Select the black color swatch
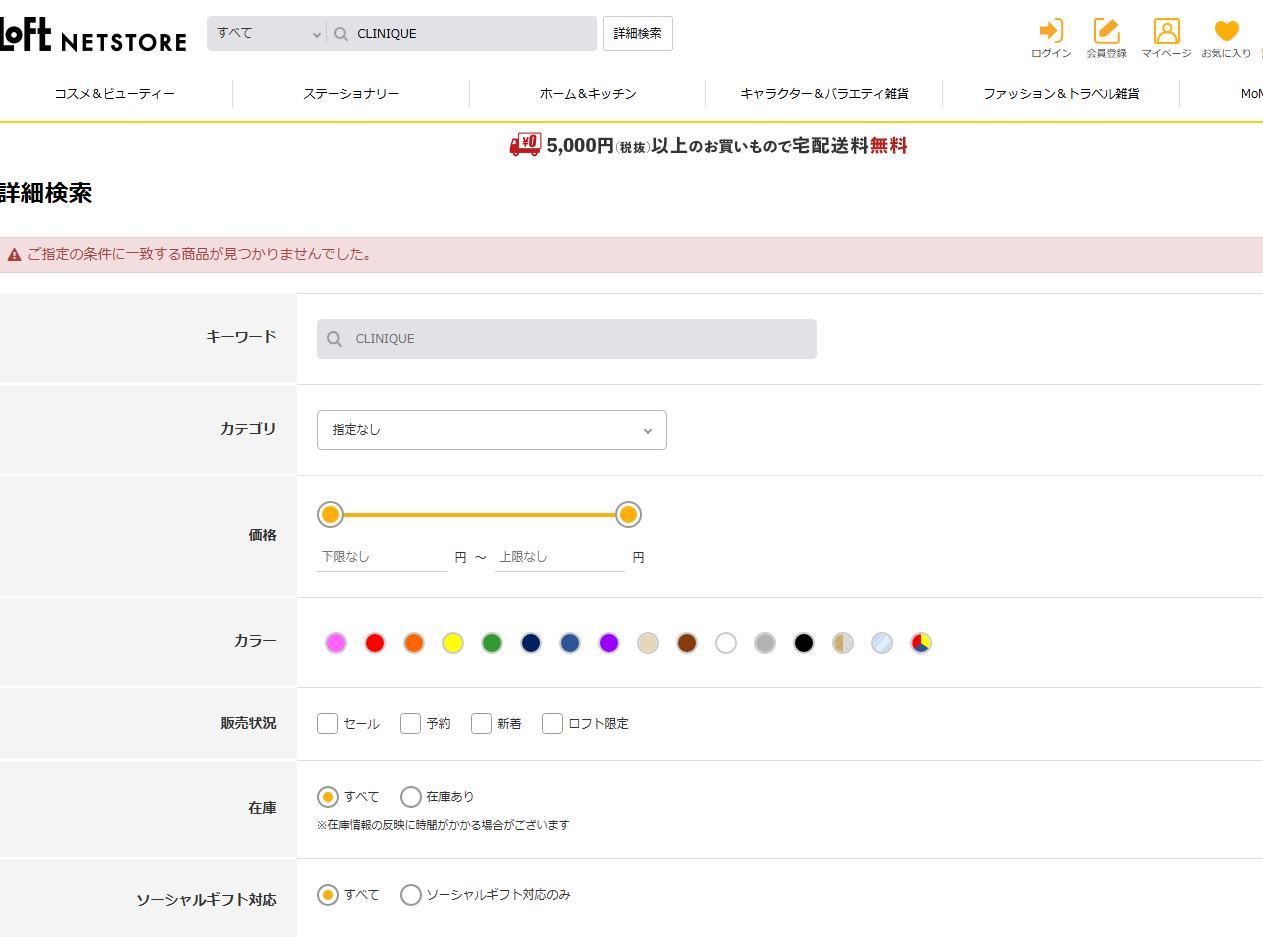This screenshot has height=937, width=1263. (x=804, y=643)
